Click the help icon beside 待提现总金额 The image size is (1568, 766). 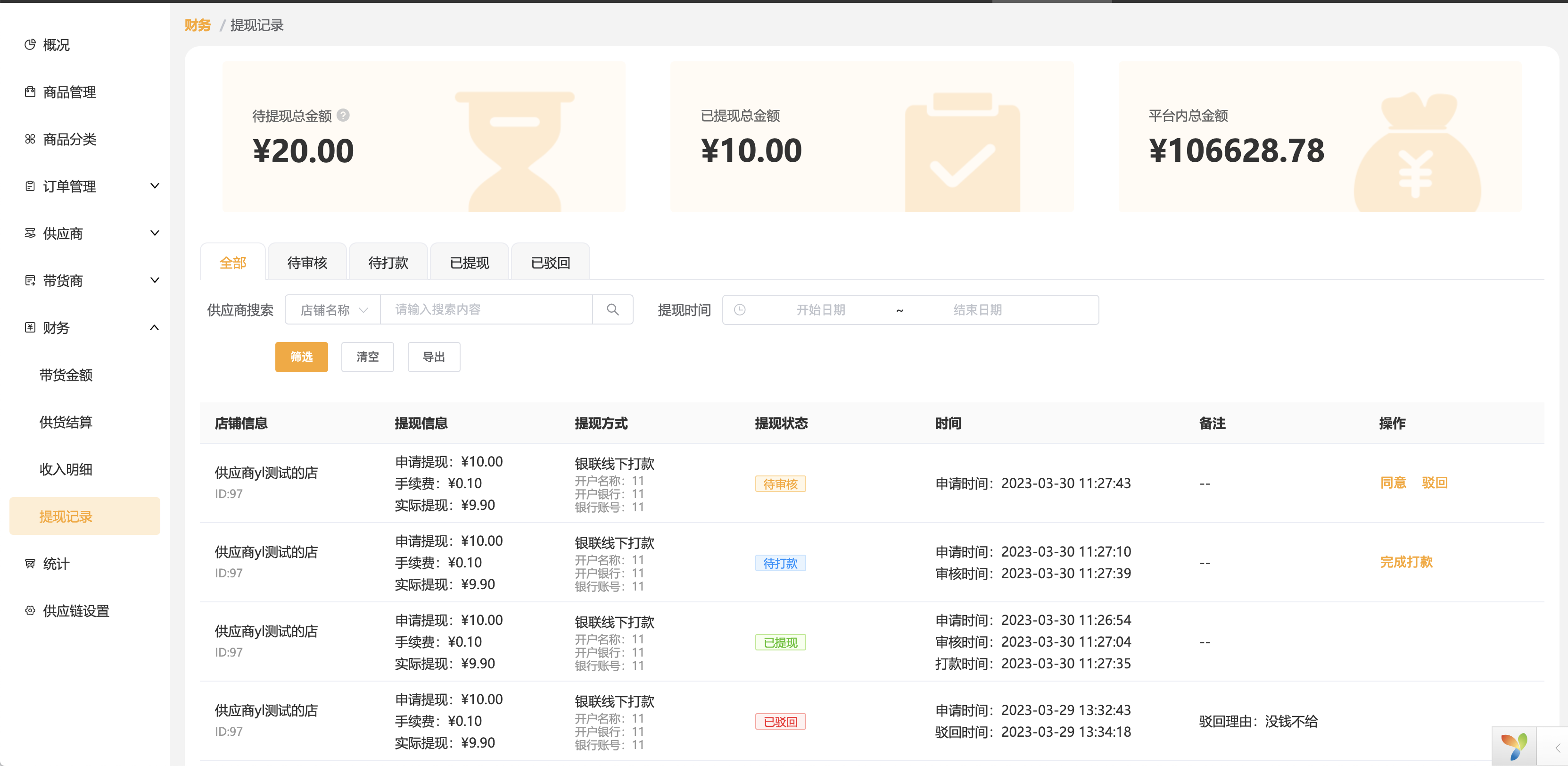[343, 115]
